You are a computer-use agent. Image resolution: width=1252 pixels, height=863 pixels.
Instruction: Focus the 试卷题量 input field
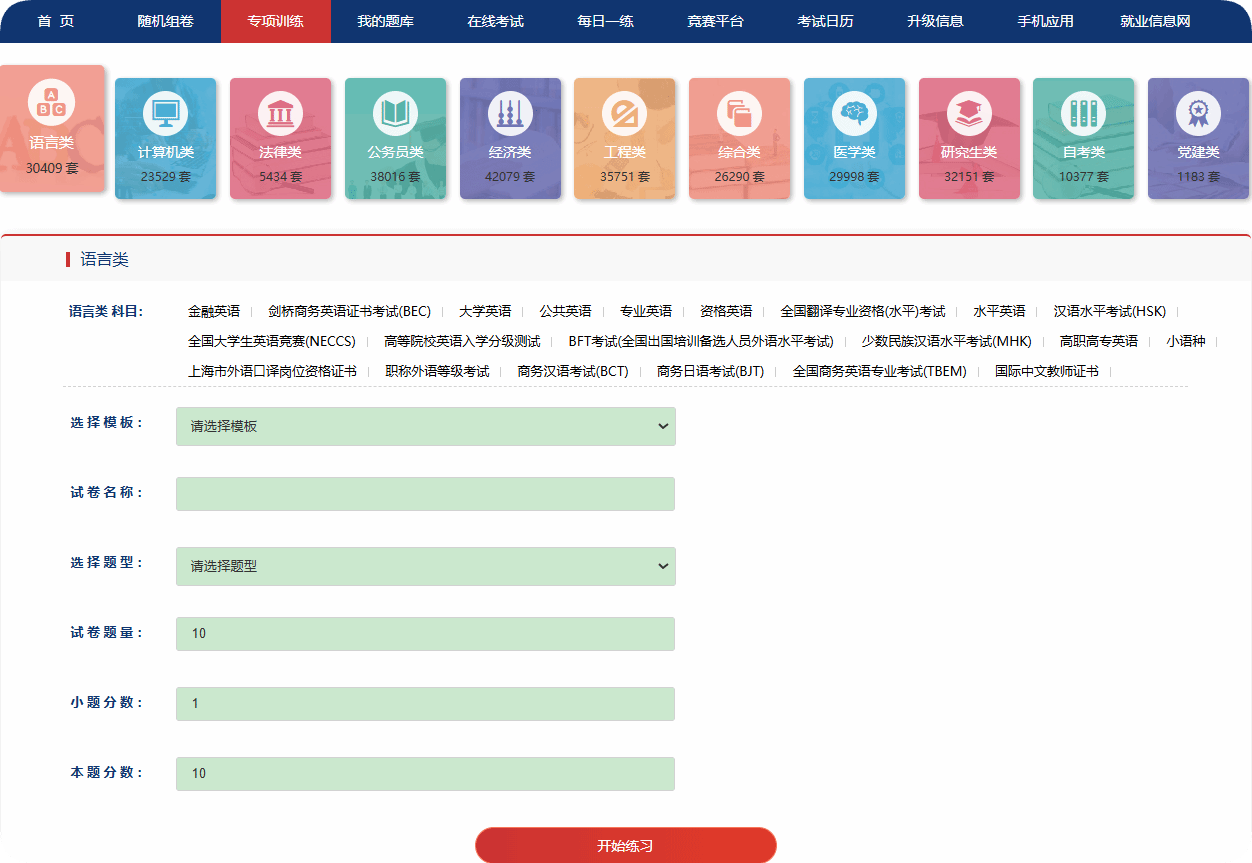[425, 634]
